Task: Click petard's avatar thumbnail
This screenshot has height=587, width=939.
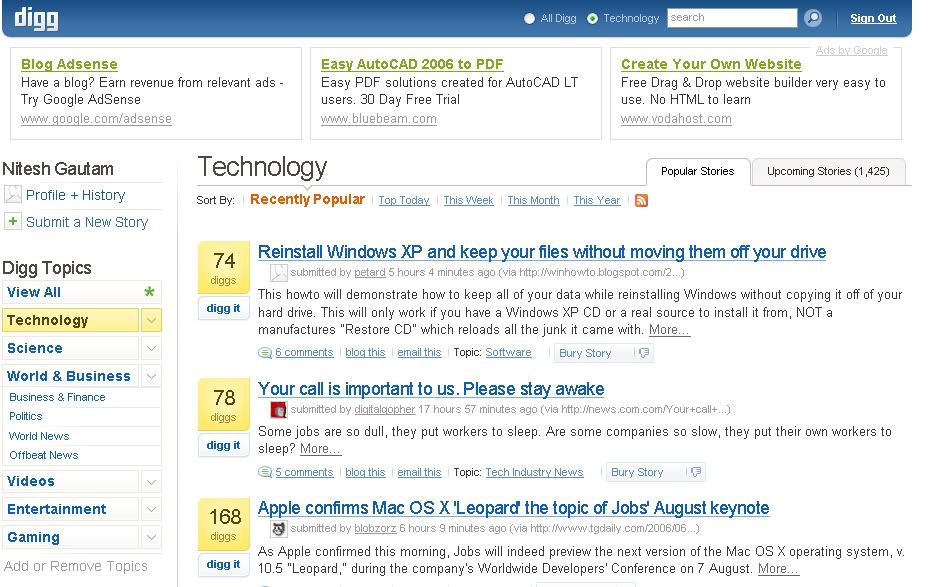Action: tap(278, 273)
